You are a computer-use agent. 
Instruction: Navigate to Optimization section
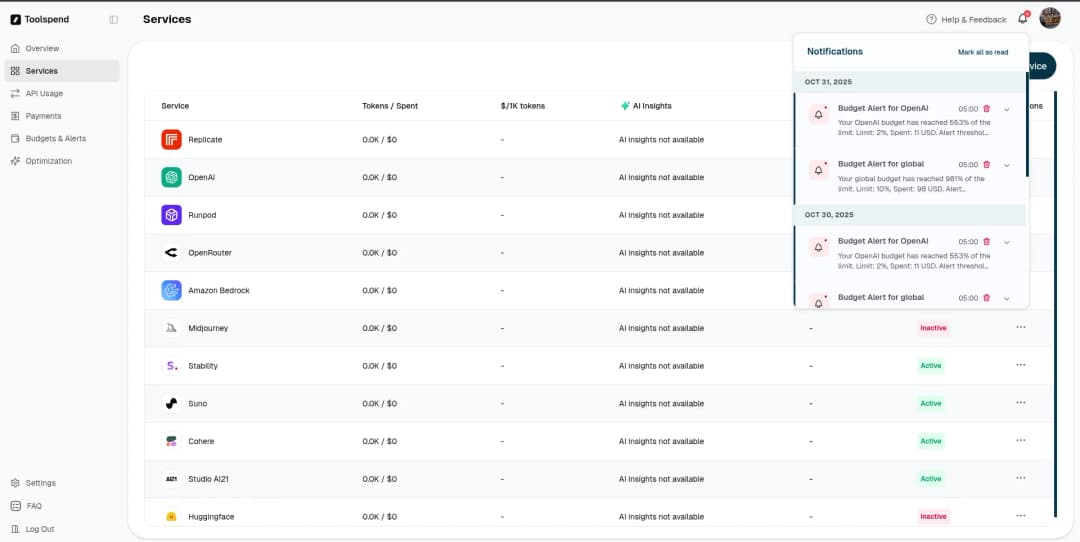click(x=48, y=161)
